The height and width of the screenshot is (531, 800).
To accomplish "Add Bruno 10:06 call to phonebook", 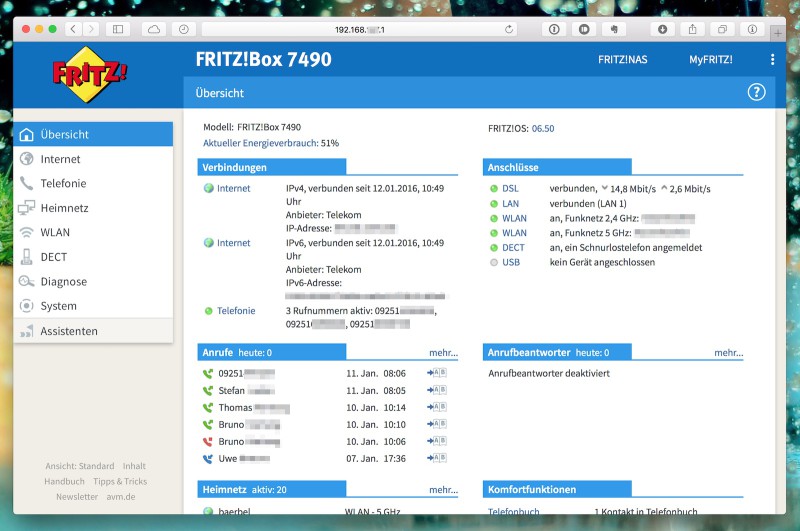I will pos(437,441).
